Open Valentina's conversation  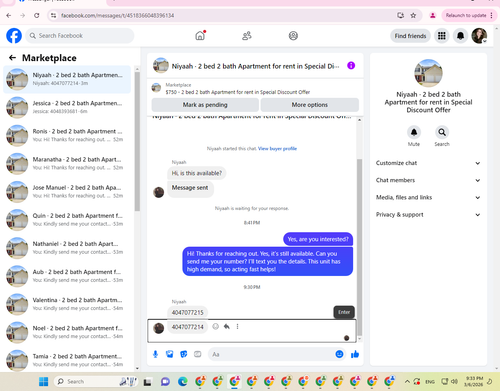67,304
